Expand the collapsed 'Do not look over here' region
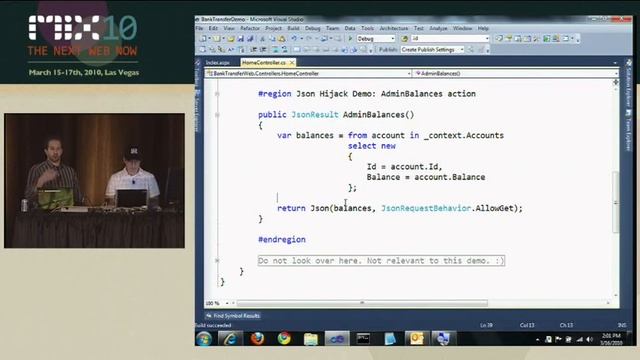The width and height of the screenshot is (640, 360). [217, 260]
